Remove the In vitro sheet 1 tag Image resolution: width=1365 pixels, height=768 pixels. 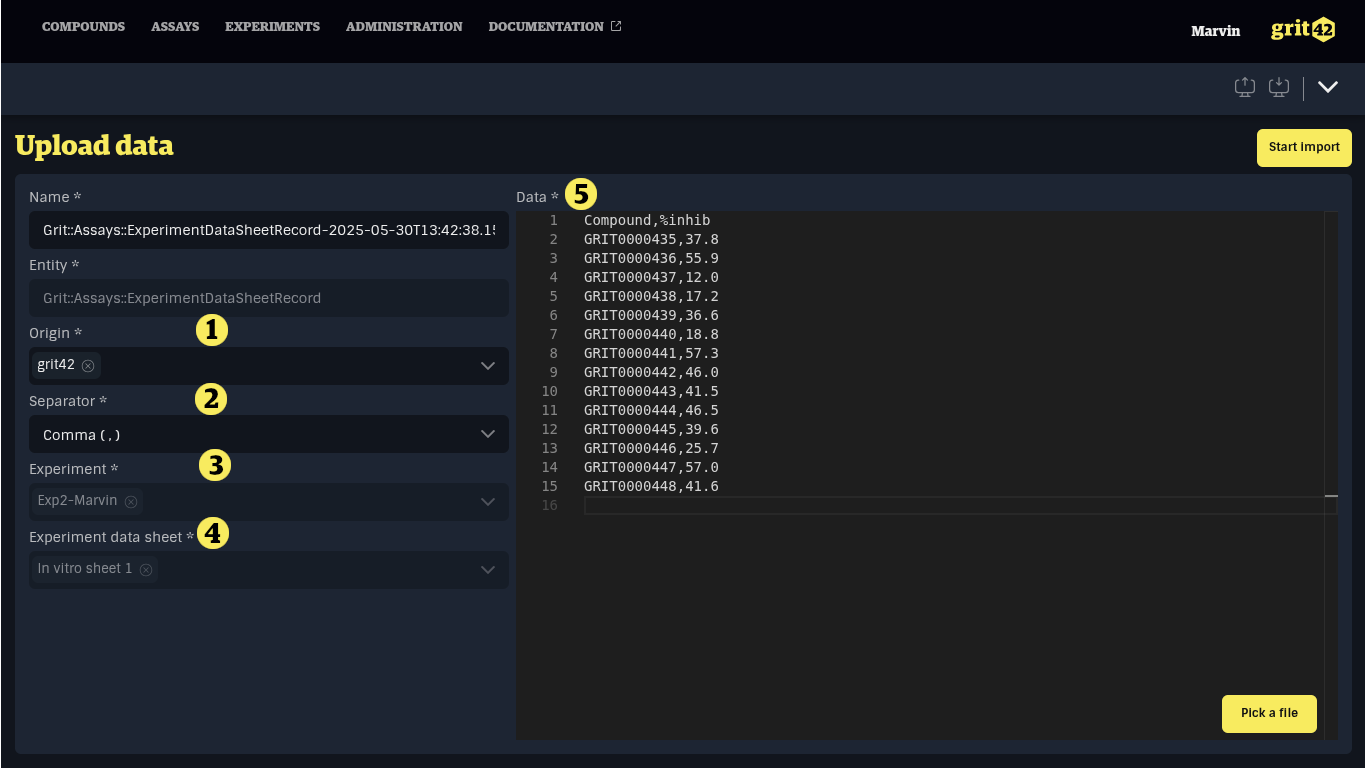pyautogui.click(x=146, y=569)
